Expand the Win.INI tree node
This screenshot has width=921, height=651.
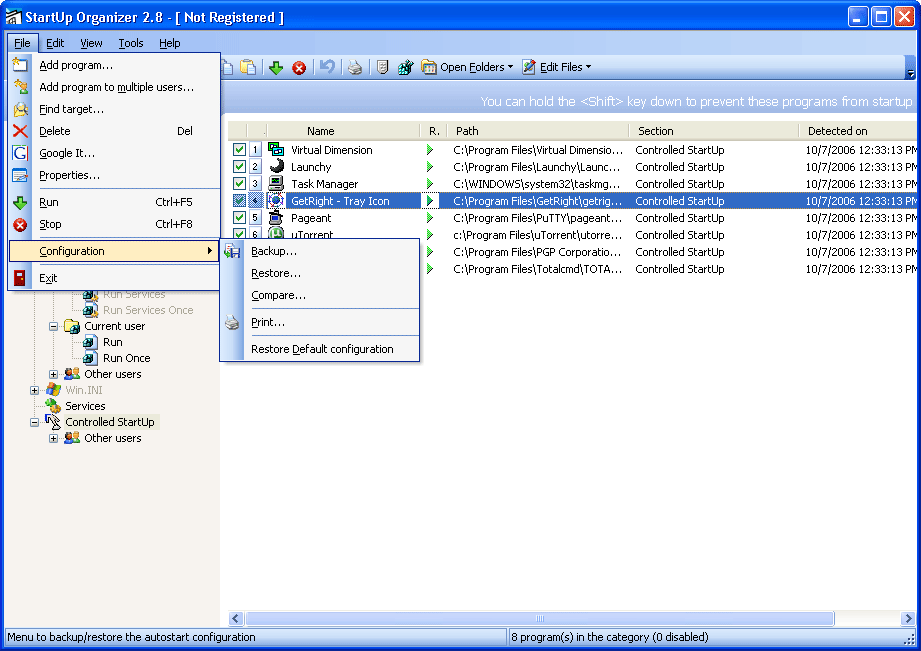pos(35,390)
